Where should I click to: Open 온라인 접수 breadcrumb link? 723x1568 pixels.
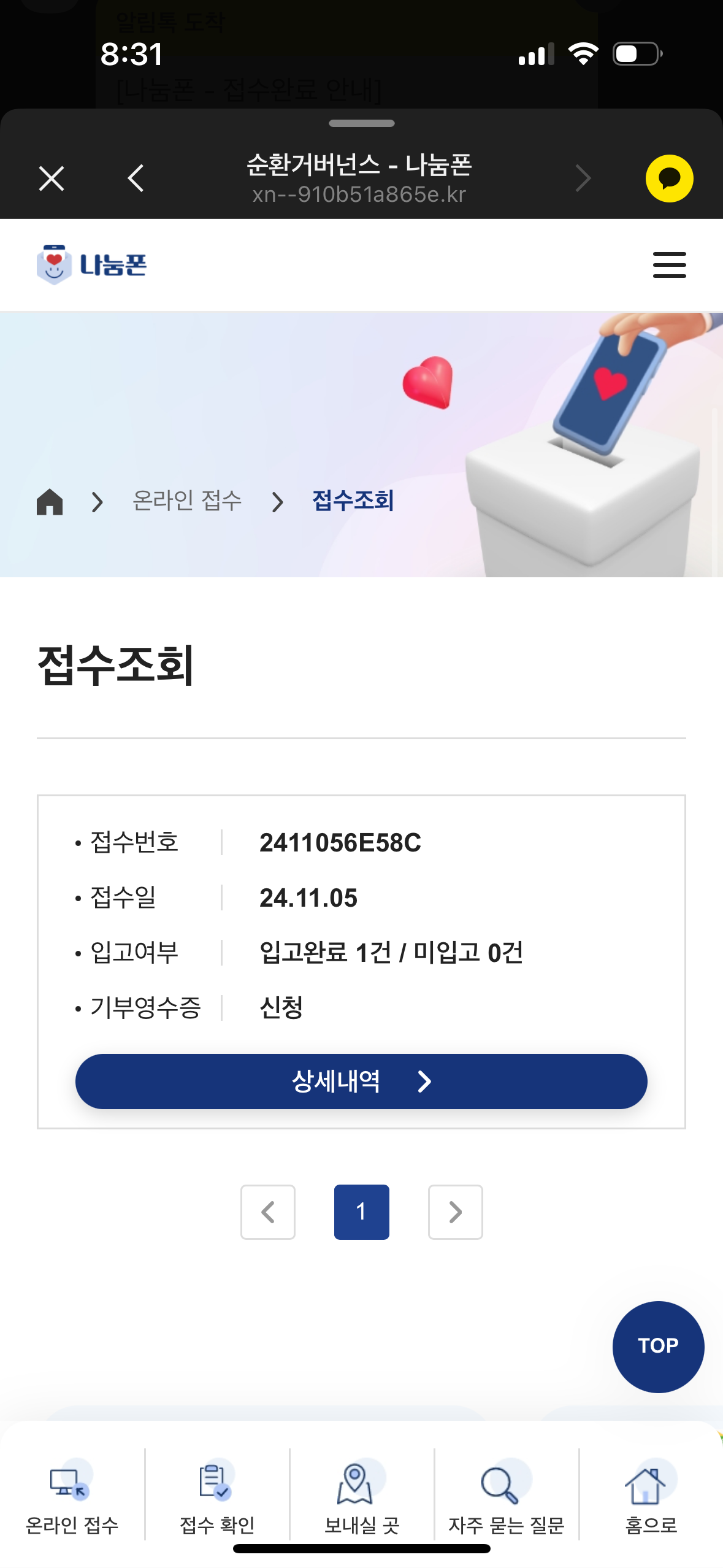pyautogui.click(x=187, y=501)
